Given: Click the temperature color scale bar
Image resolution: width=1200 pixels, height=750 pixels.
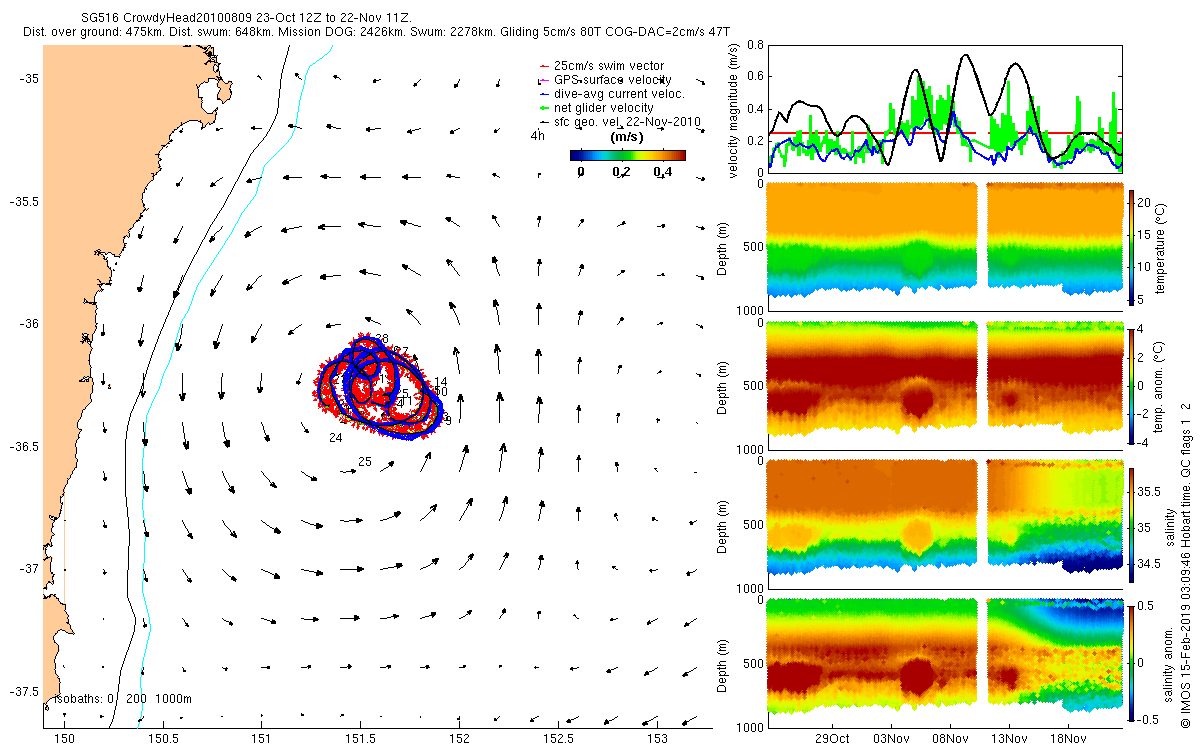Looking at the screenshot, I should point(1132,246).
